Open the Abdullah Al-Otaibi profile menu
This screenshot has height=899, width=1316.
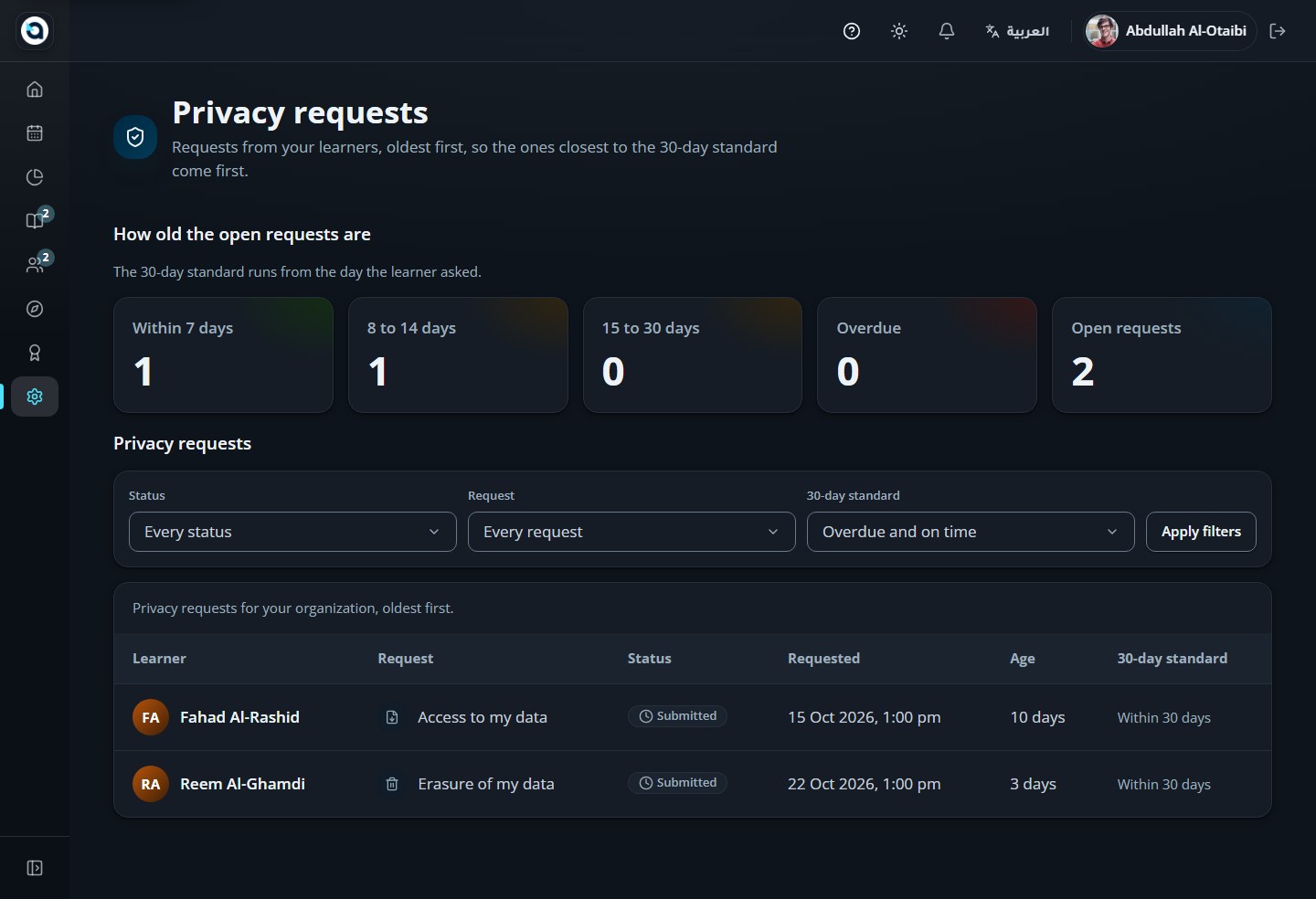(1169, 31)
